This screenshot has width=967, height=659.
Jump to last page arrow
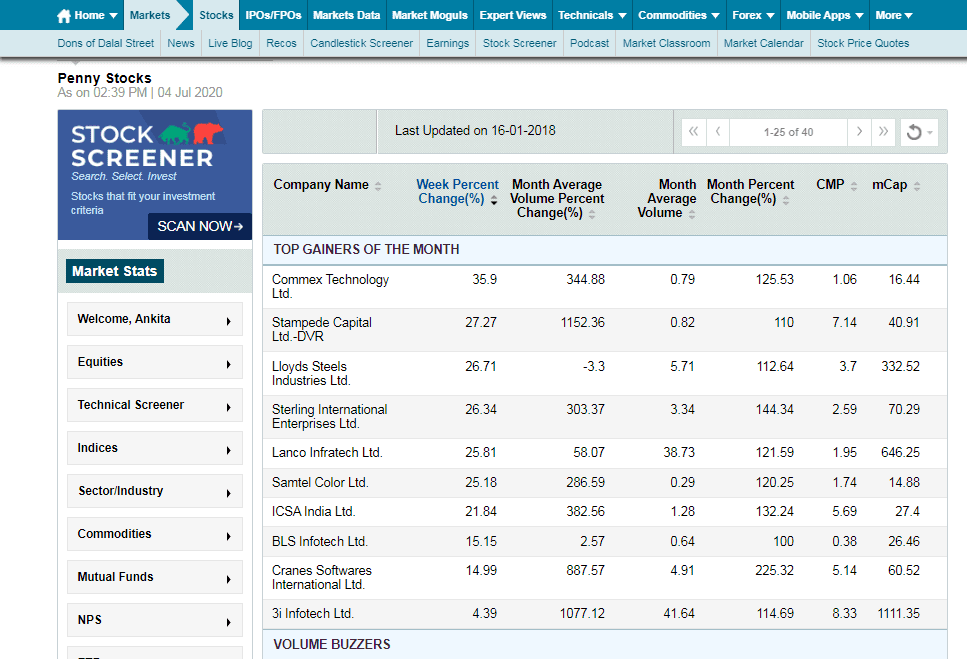coord(883,132)
